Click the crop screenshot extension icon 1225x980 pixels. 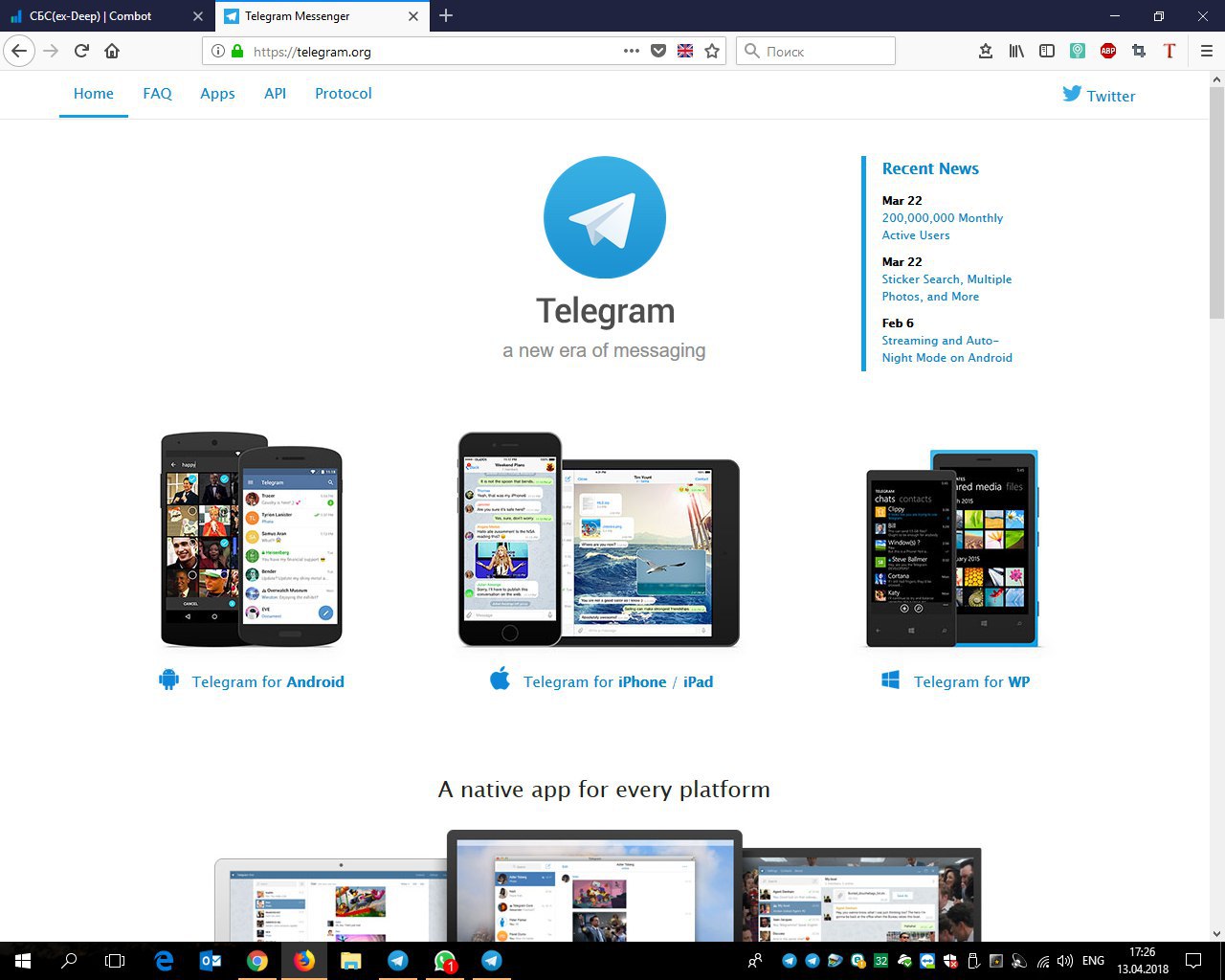click(1139, 51)
